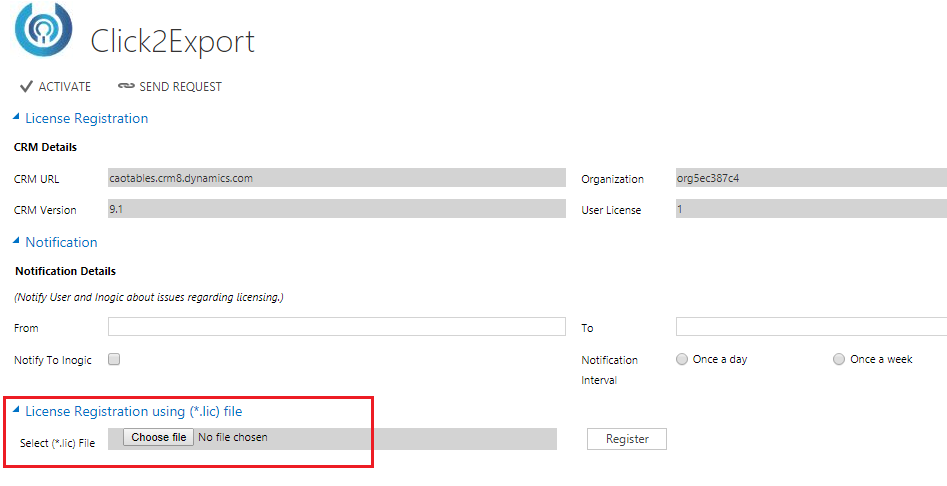This screenshot has width=947, height=486.
Task: Click the Send Request link icon
Action: click(126, 86)
